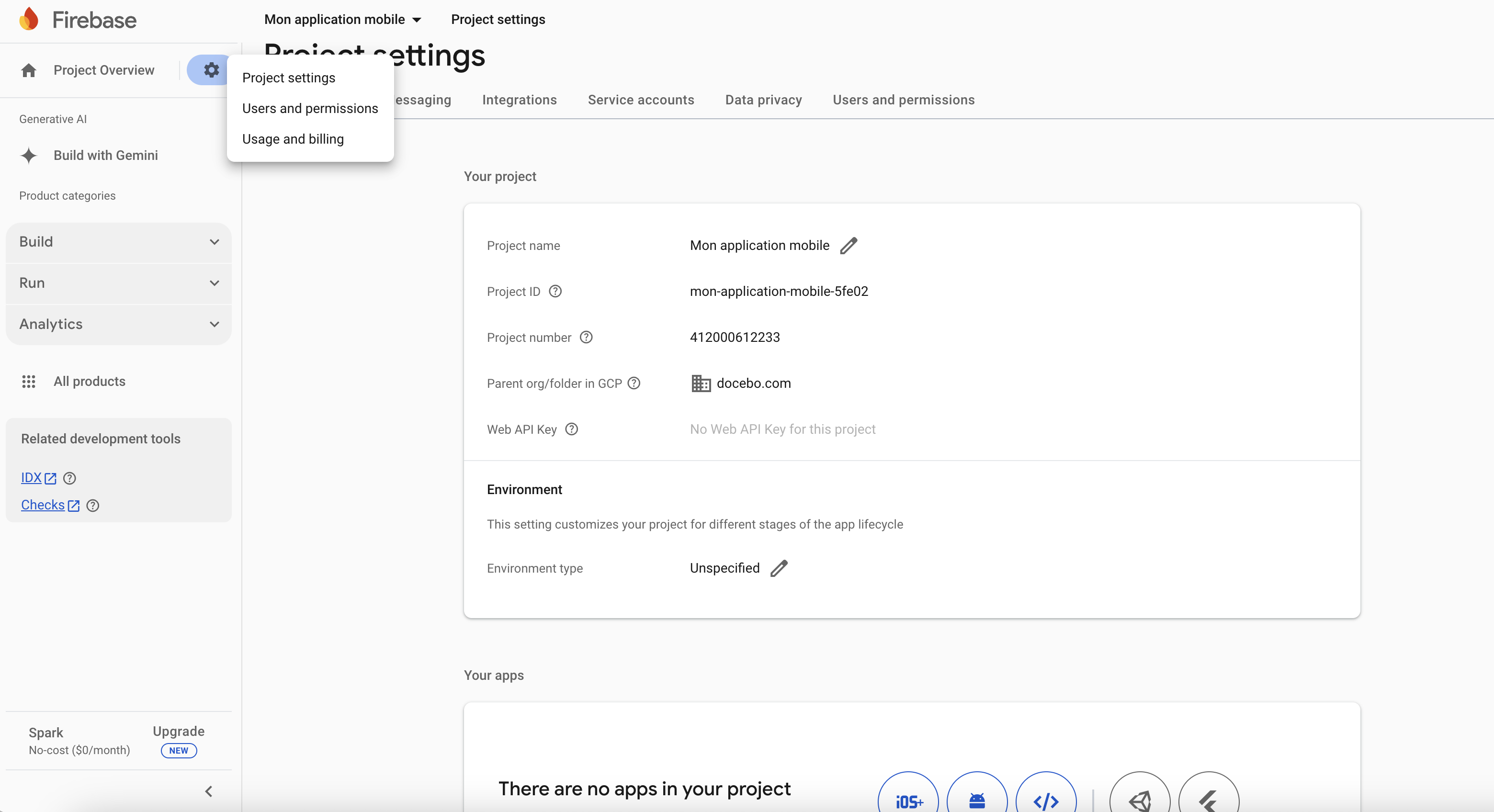Image resolution: width=1494 pixels, height=812 pixels.
Task: Switch to the Service accounts tab
Action: (640, 99)
